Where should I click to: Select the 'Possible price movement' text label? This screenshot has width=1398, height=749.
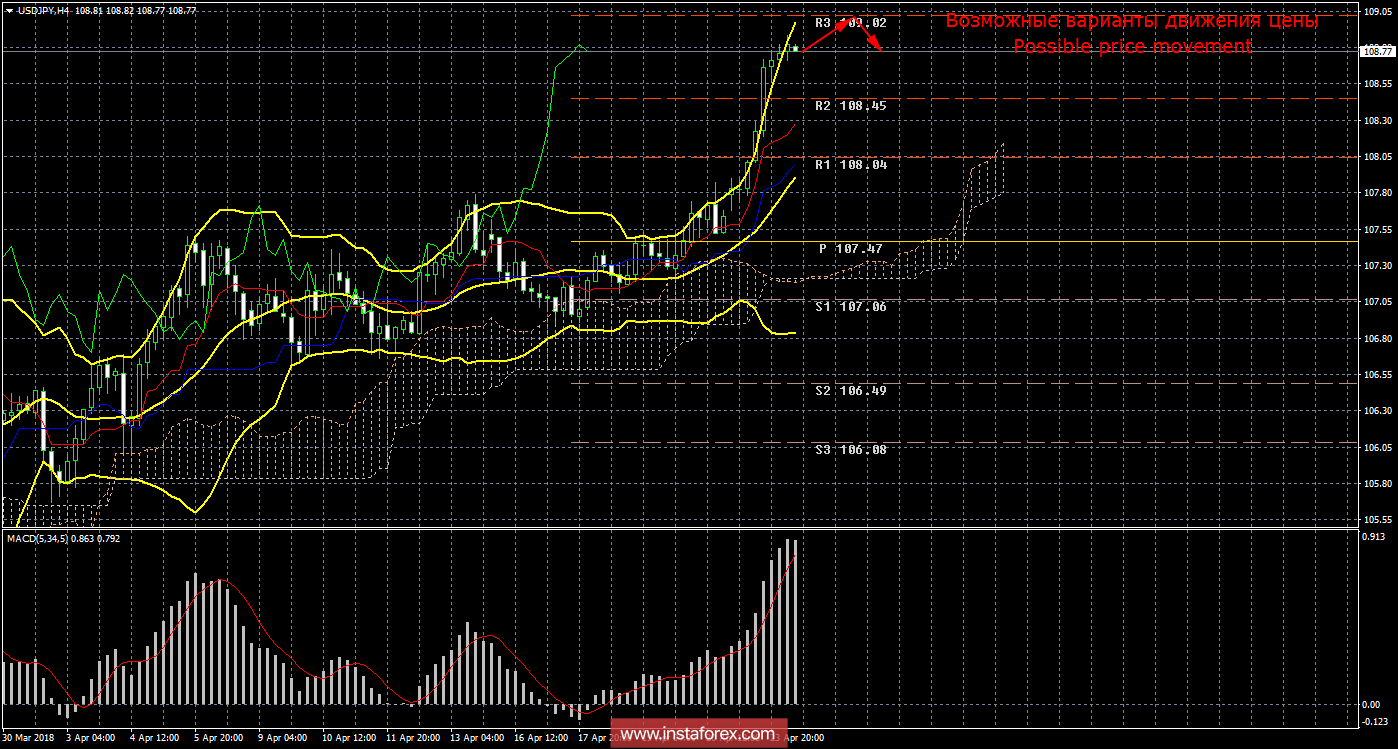pos(1132,46)
